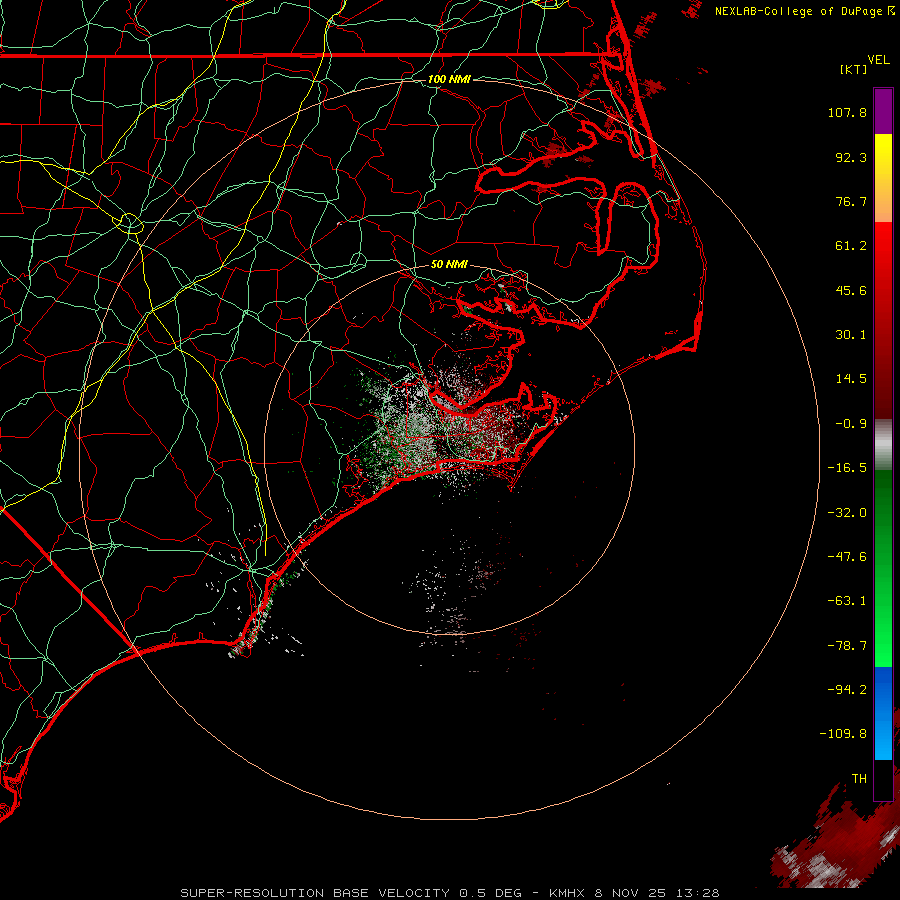Click the 30.1 legend value
The height and width of the screenshot is (900, 900).
pos(851,335)
